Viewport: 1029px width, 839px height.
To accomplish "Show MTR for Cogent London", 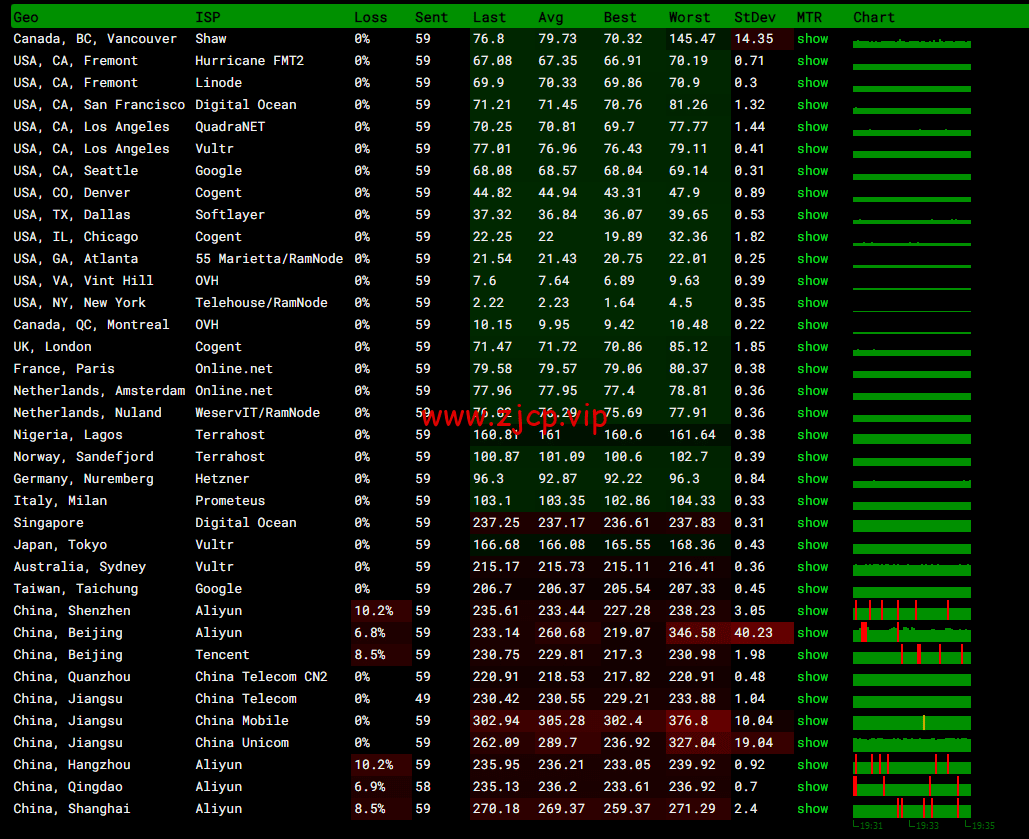I will (812, 347).
